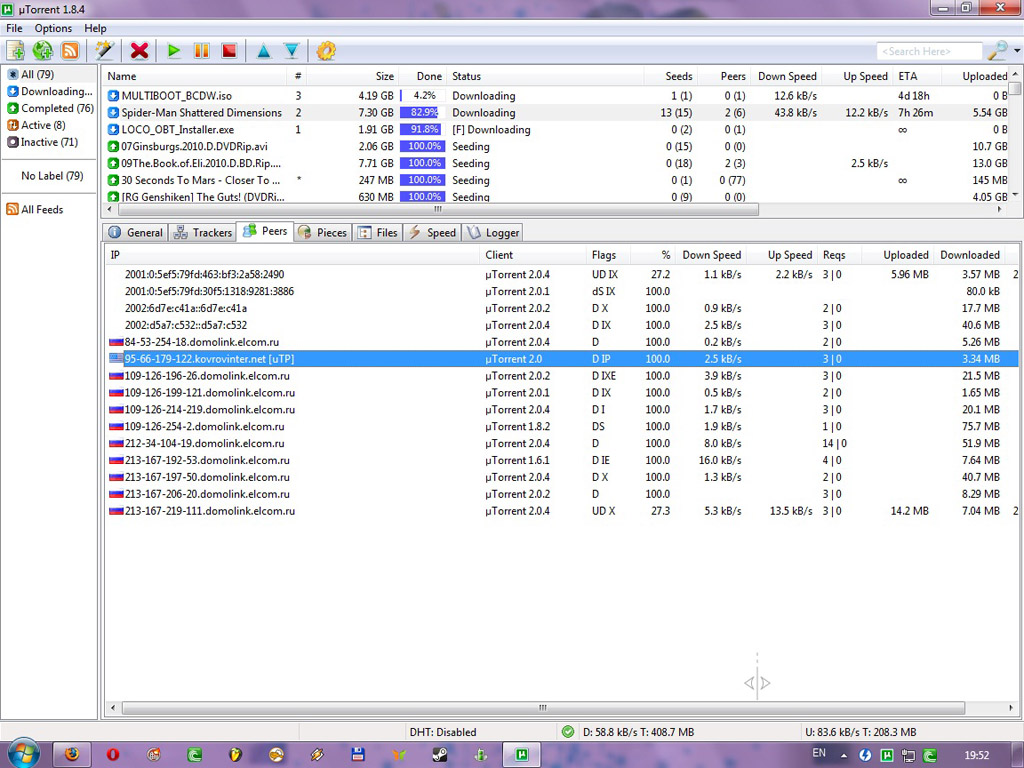Select the Peers tab
Viewport: 1024px width, 768px height.
(x=265, y=231)
